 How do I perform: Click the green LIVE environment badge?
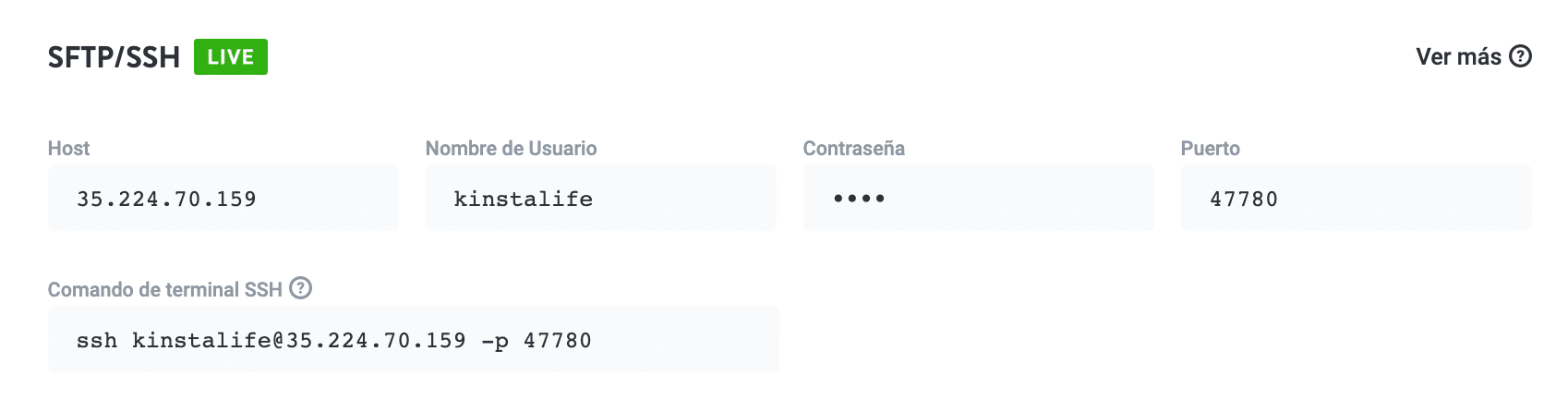[230, 57]
